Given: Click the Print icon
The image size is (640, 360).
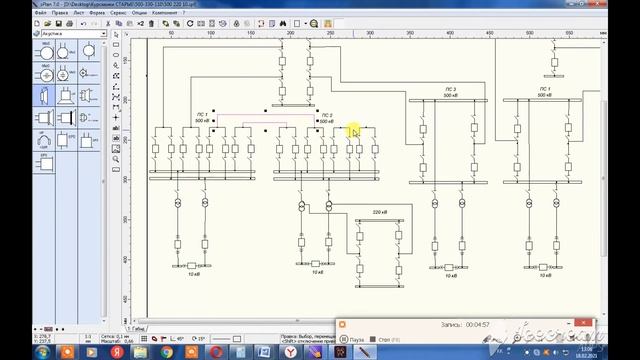Looking at the screenshot, I should [x=69, y=24].
